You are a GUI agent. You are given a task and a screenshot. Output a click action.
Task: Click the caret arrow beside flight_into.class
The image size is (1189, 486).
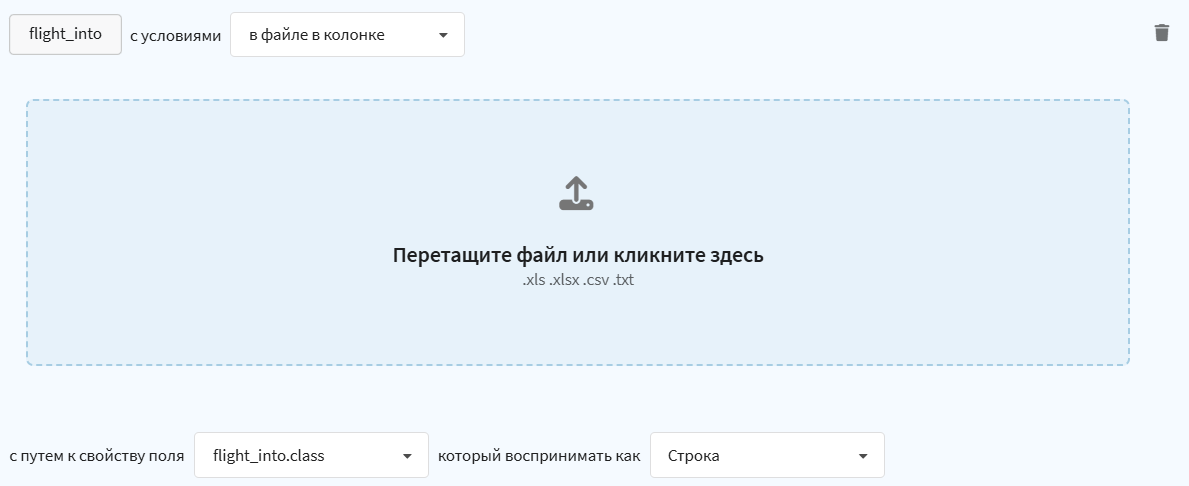407,456
